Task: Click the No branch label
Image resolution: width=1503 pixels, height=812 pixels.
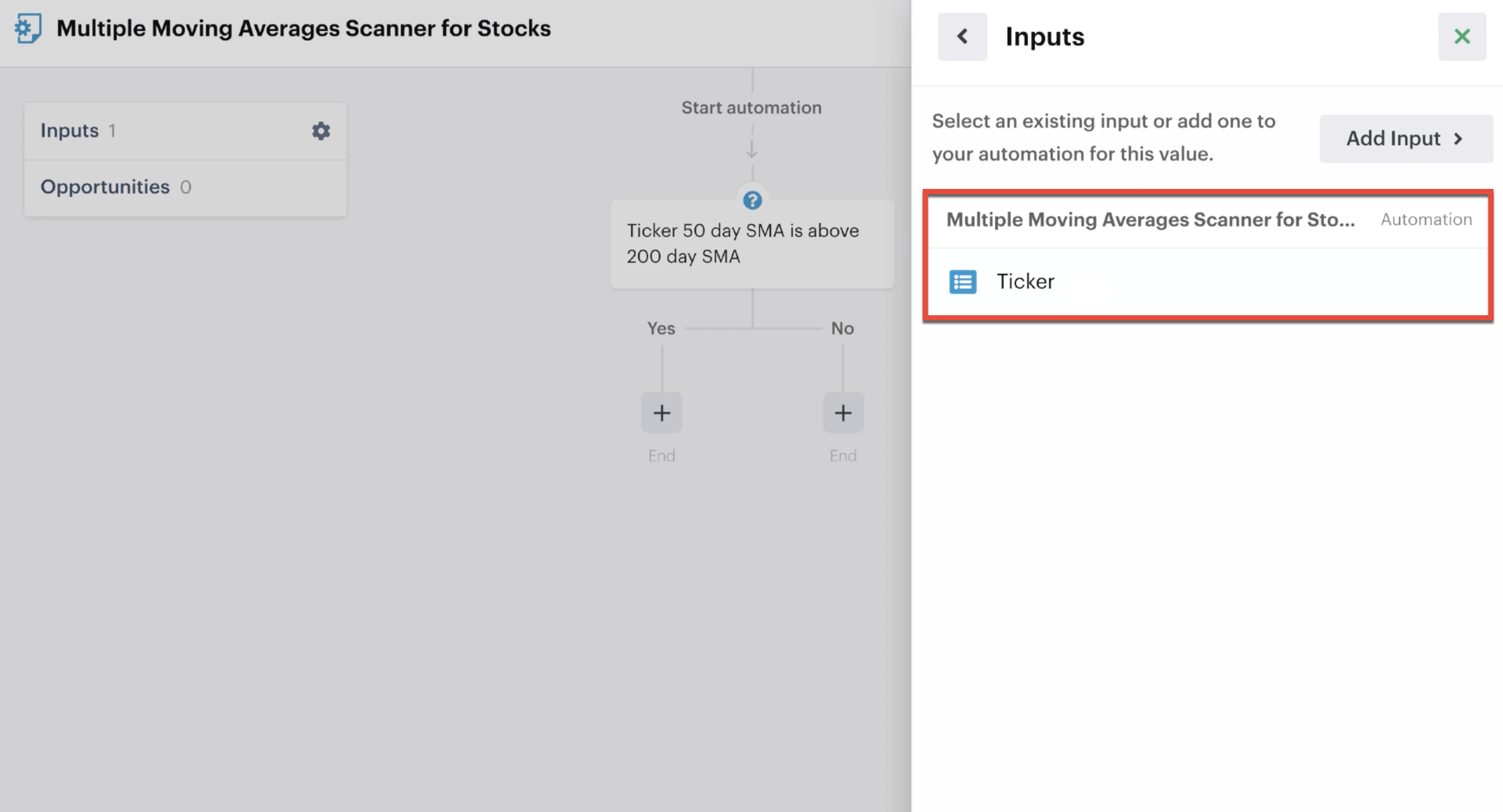Action: tap(842, 328)
